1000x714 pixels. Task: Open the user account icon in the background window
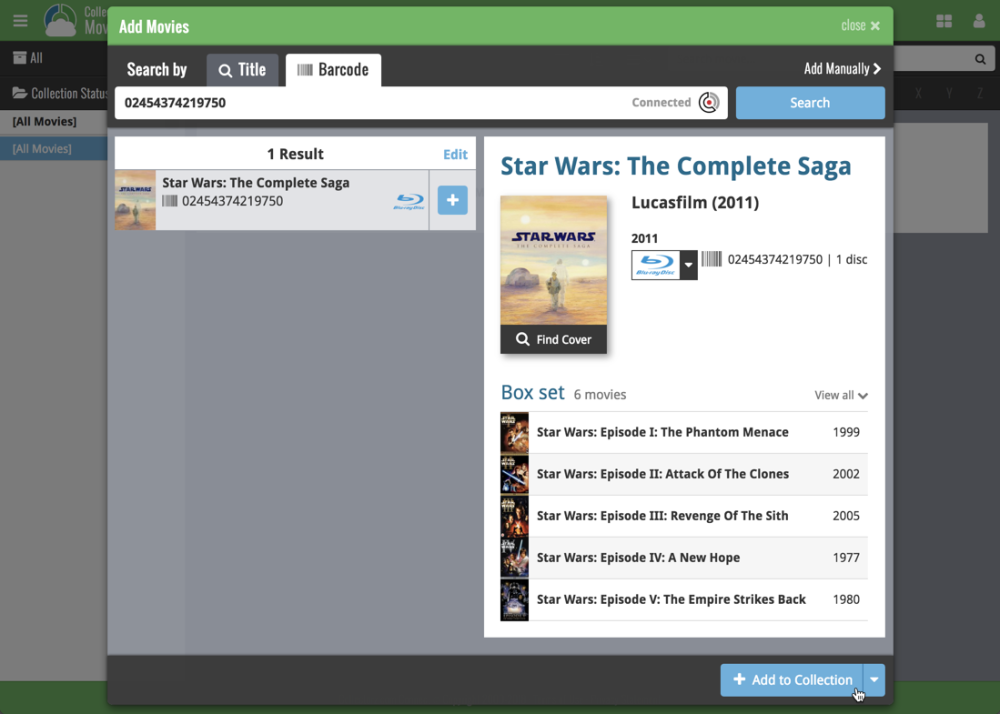(x=979, y=21)
